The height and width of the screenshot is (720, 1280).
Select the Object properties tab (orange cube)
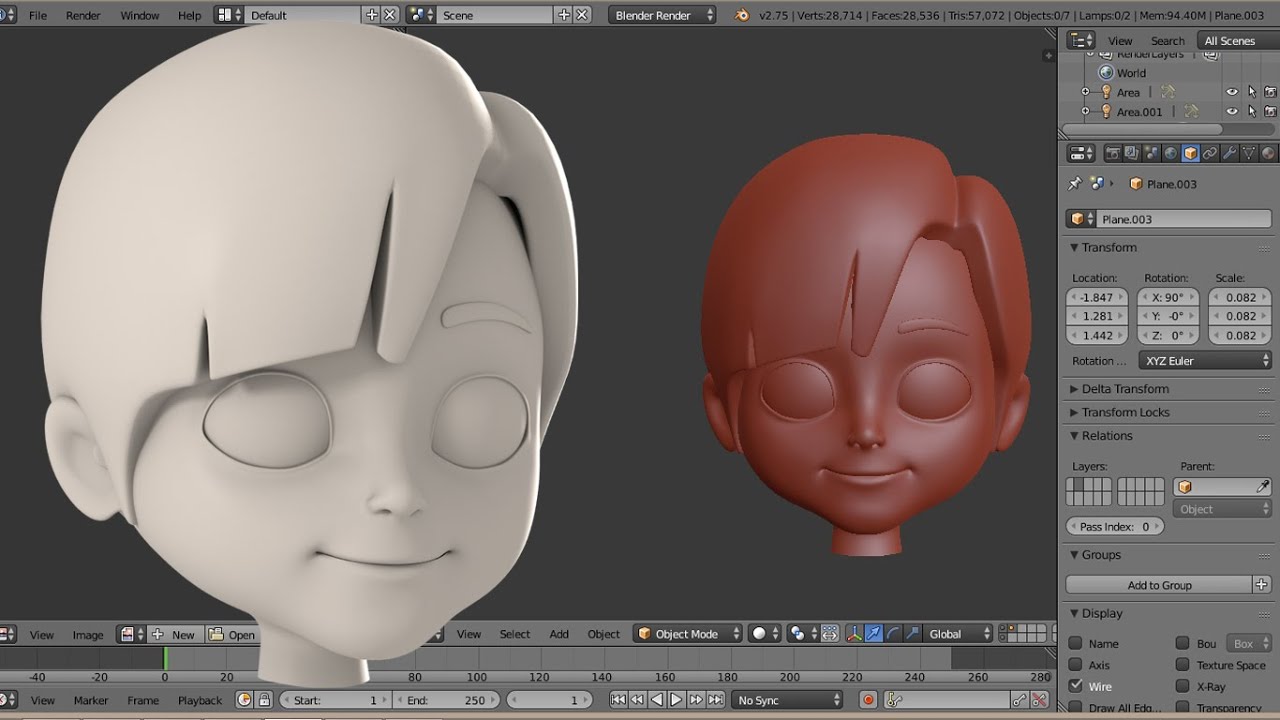pos(1190,153)
